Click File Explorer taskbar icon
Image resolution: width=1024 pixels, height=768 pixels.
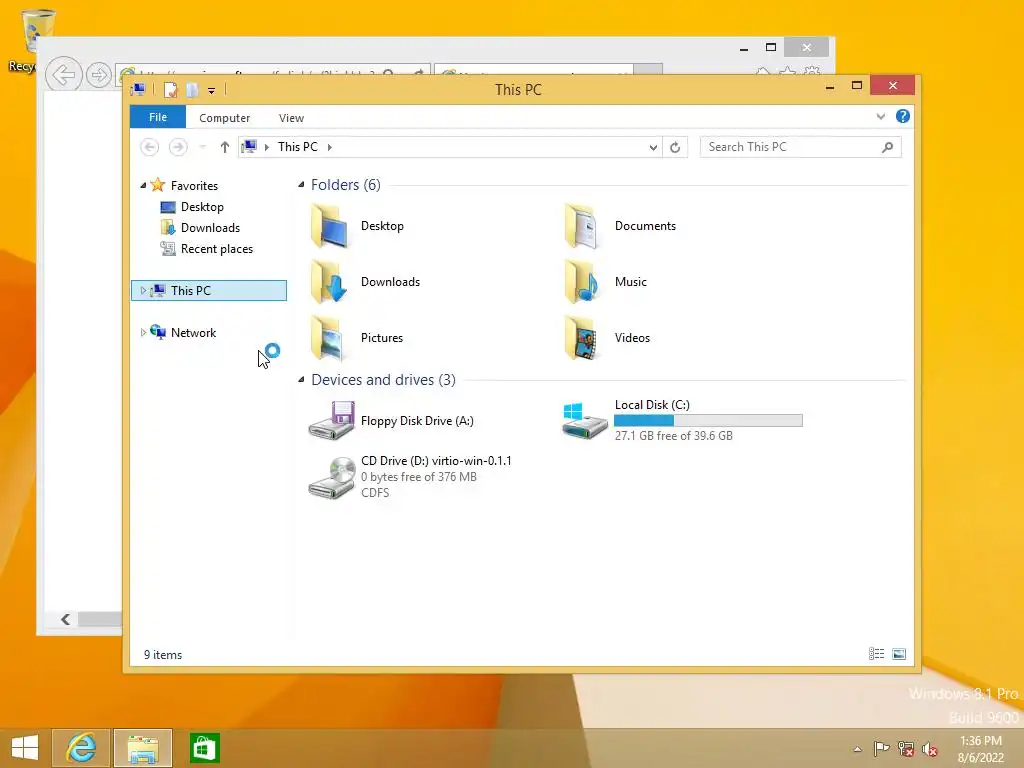(143, 748)
